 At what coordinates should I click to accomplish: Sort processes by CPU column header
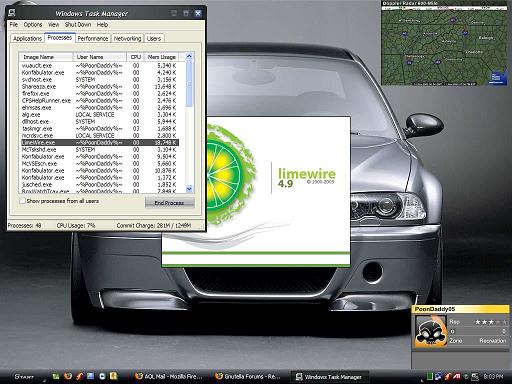(135, 57)
